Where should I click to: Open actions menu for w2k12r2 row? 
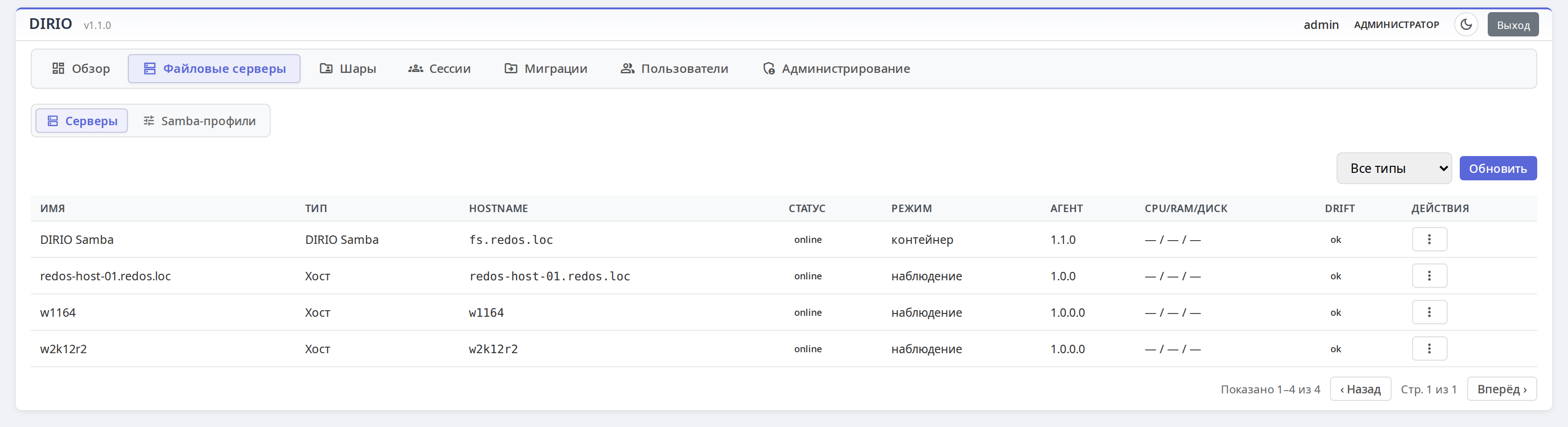[1429, 349]
